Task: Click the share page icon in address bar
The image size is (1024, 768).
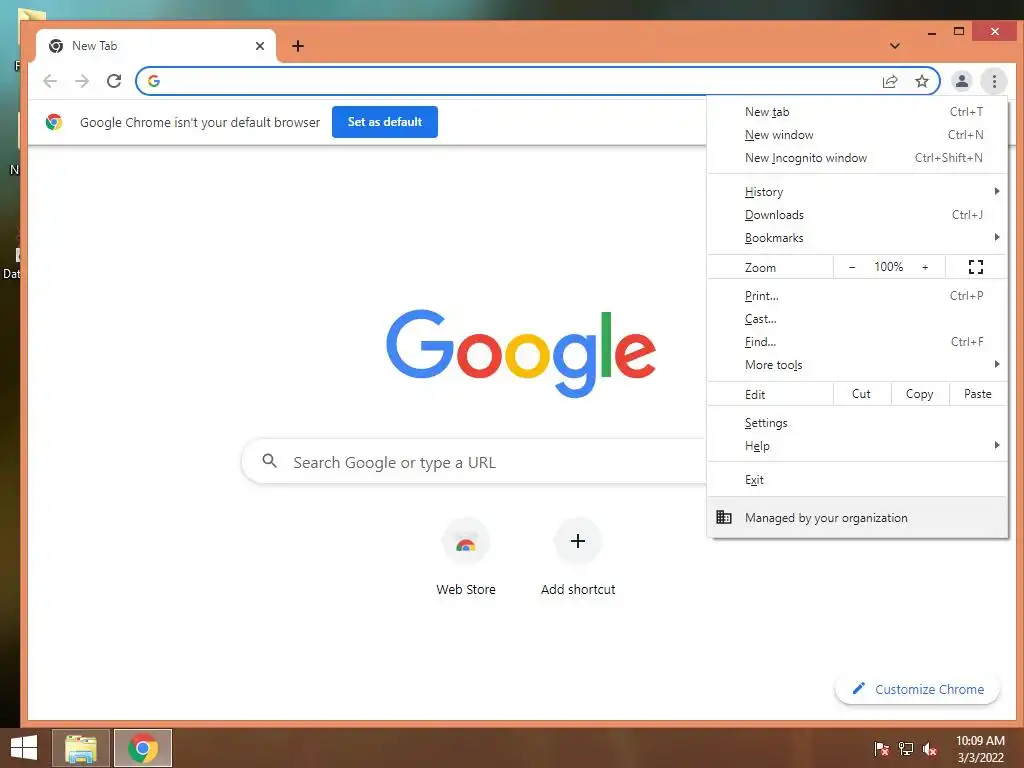Action: tap(889, 82)
